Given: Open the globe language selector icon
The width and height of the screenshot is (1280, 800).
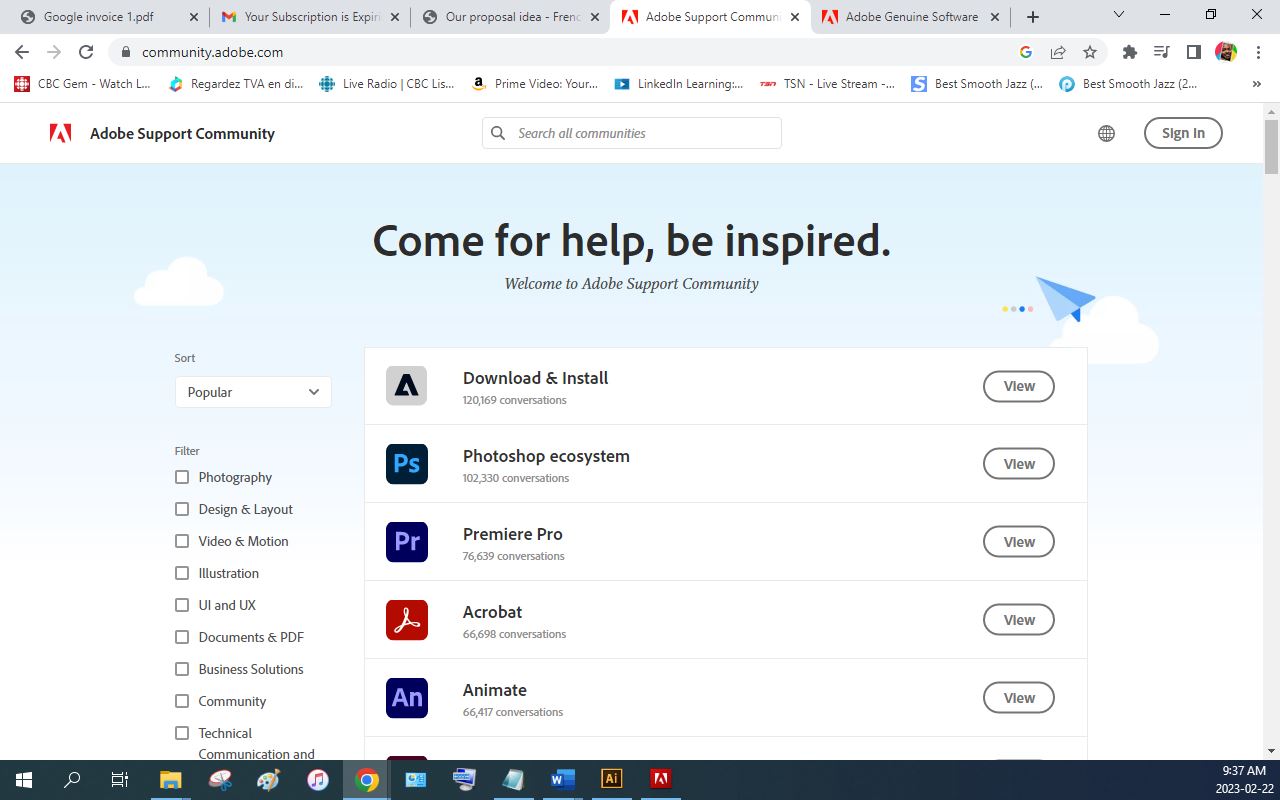Looking at the screenshot, I should (x=1106, y=133).
